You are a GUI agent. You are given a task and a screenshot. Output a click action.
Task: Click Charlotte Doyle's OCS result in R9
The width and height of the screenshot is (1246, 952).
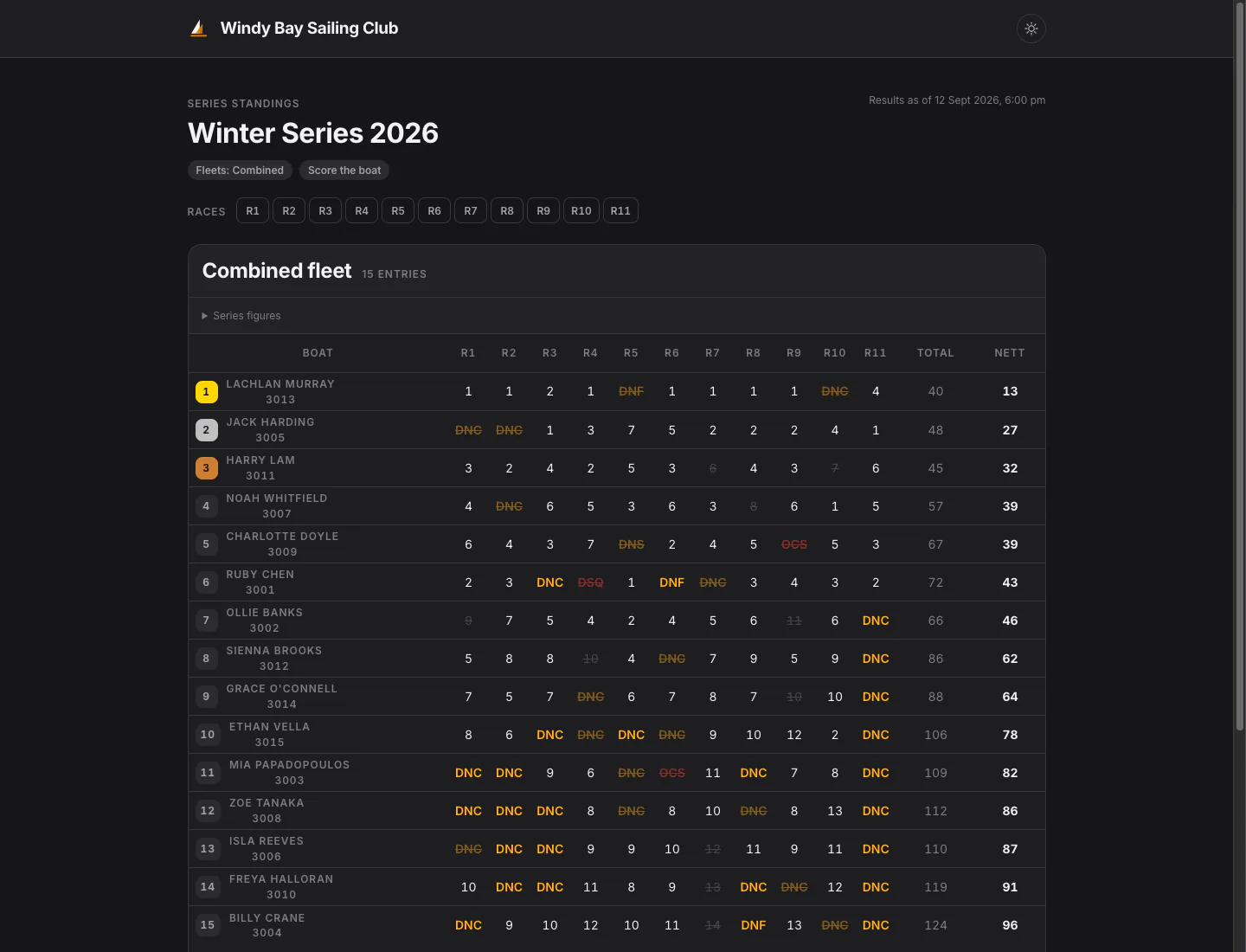(793, 544)
